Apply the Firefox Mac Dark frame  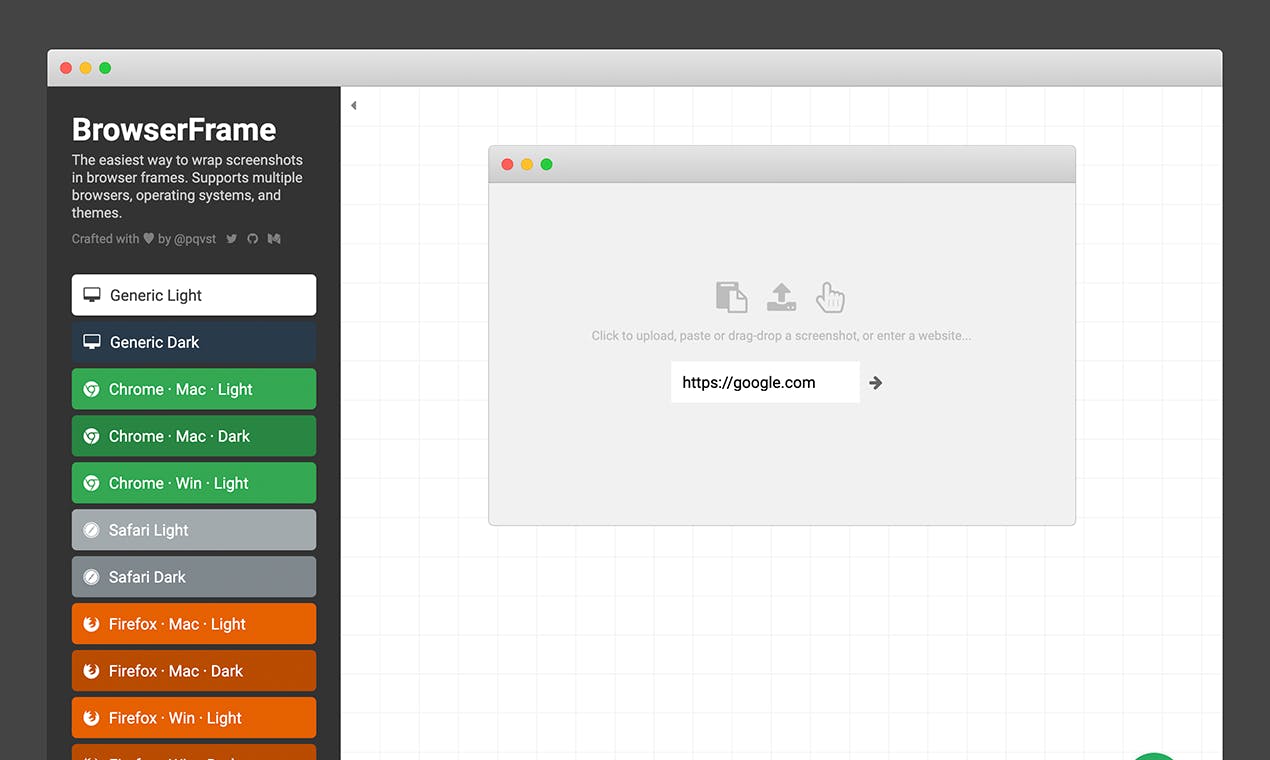[x=193, y=670]
